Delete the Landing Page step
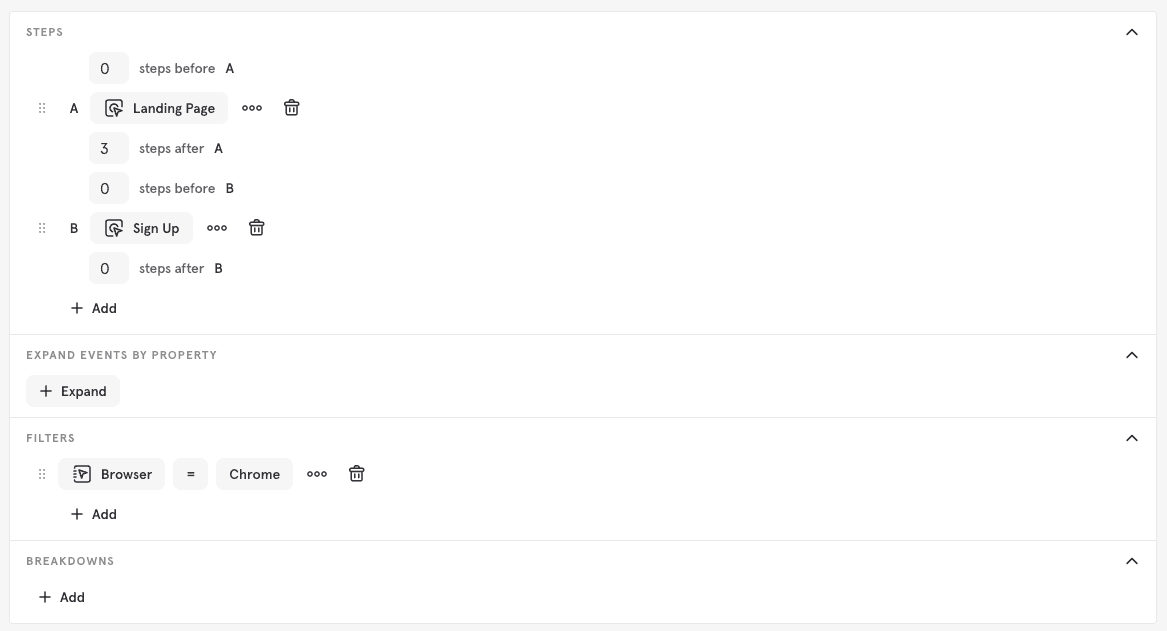This screenshot has height=631, width=1167. [291, 107]
